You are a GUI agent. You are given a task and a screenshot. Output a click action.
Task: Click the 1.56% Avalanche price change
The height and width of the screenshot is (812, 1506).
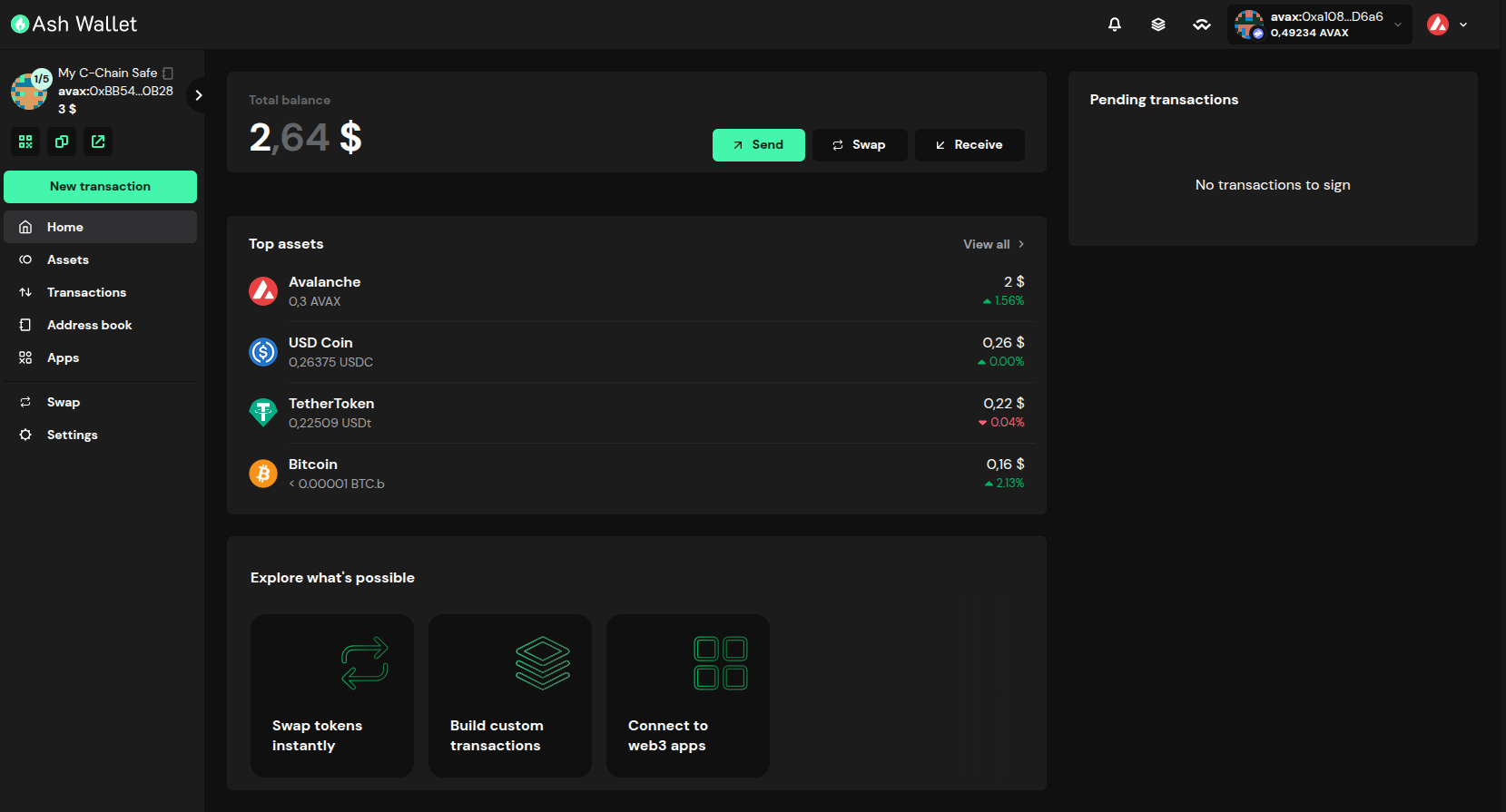1004,301
